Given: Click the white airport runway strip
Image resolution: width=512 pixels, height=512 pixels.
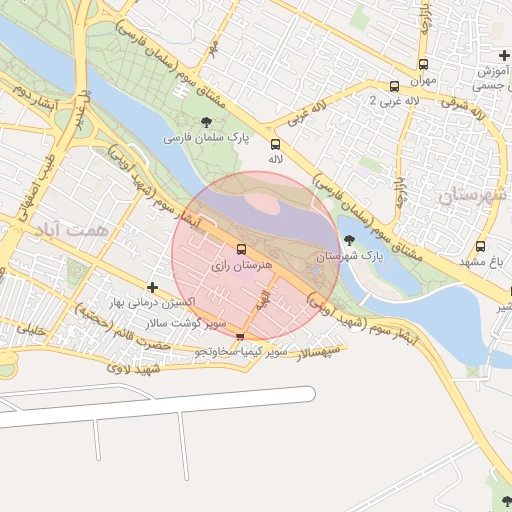Looking at the screenshot, I should pos(157,407).
